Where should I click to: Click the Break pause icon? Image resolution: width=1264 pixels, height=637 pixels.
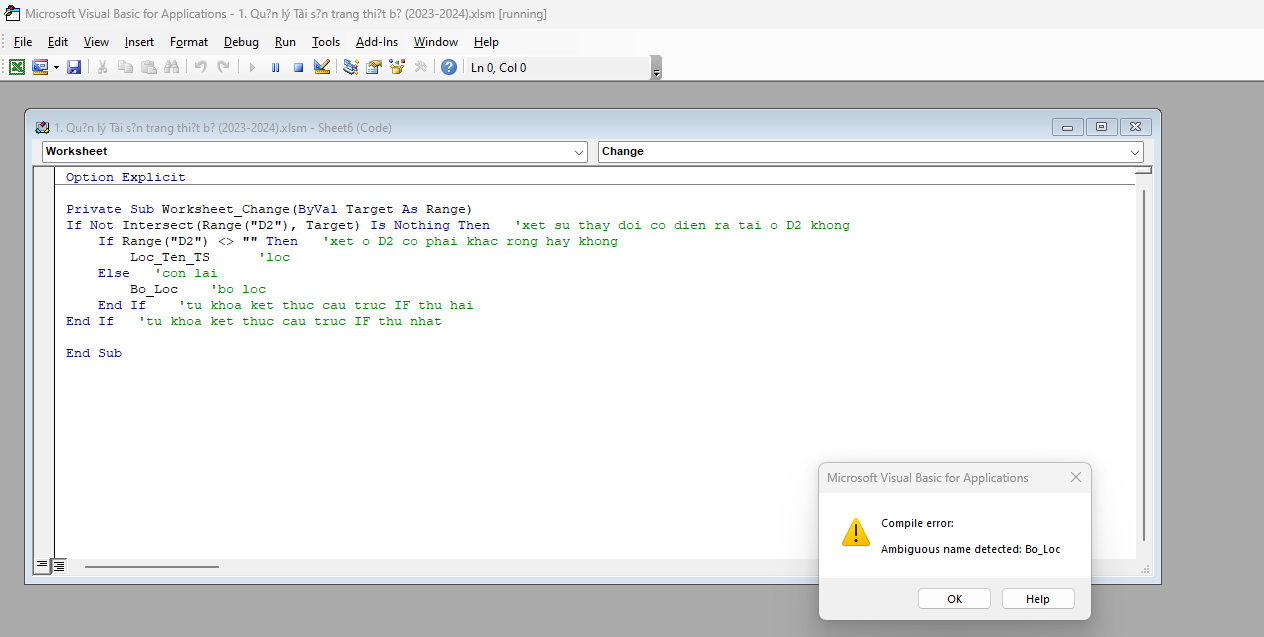point(275,67)
